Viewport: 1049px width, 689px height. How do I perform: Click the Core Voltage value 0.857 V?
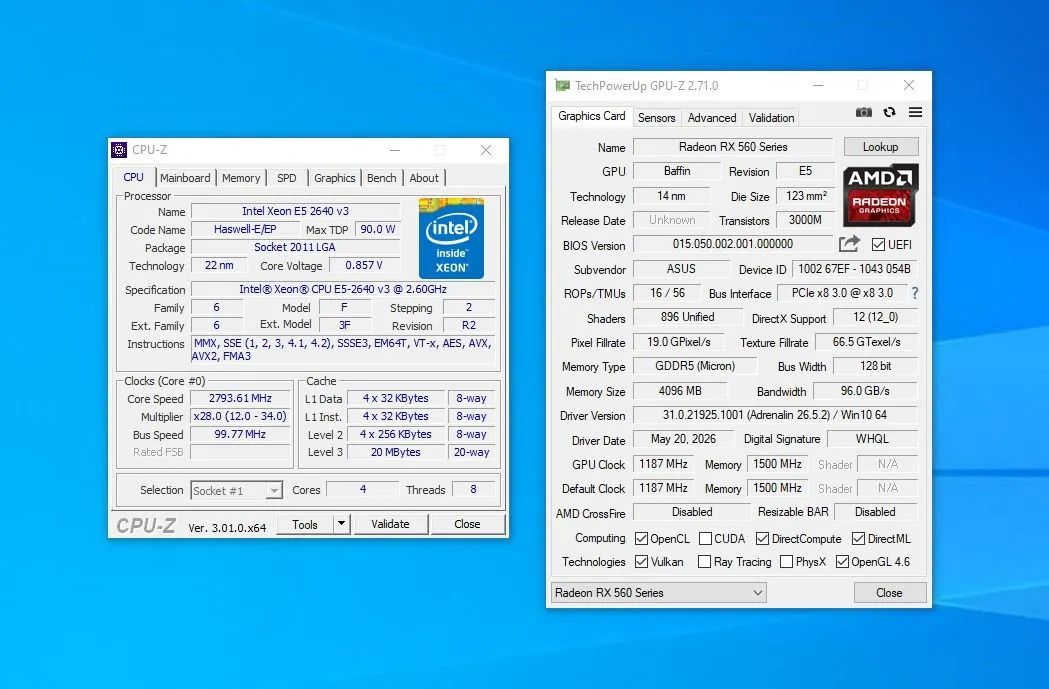[x=364, y=265]
